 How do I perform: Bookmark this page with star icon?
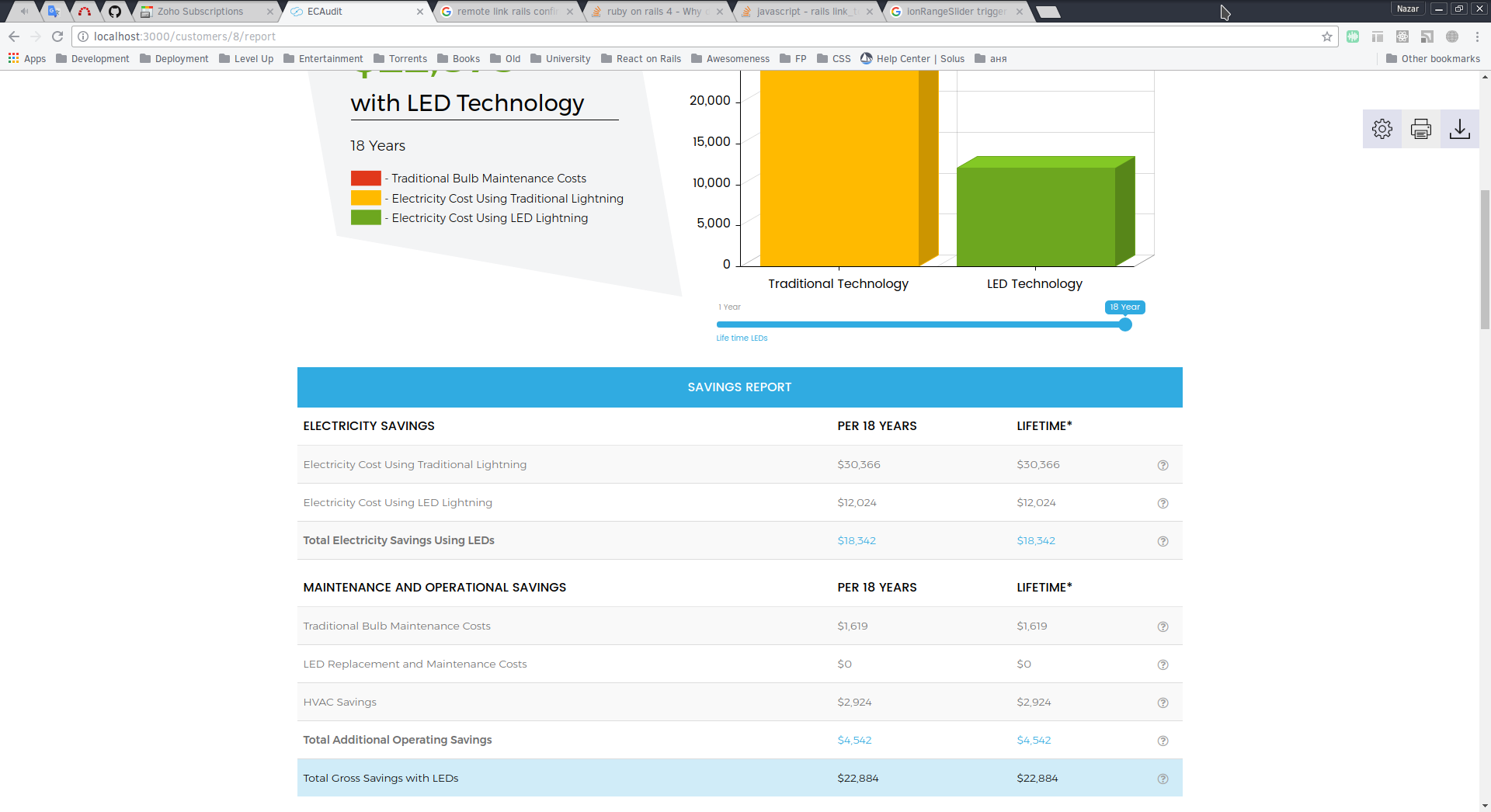pyautogui.click(x=1327, y=36)
